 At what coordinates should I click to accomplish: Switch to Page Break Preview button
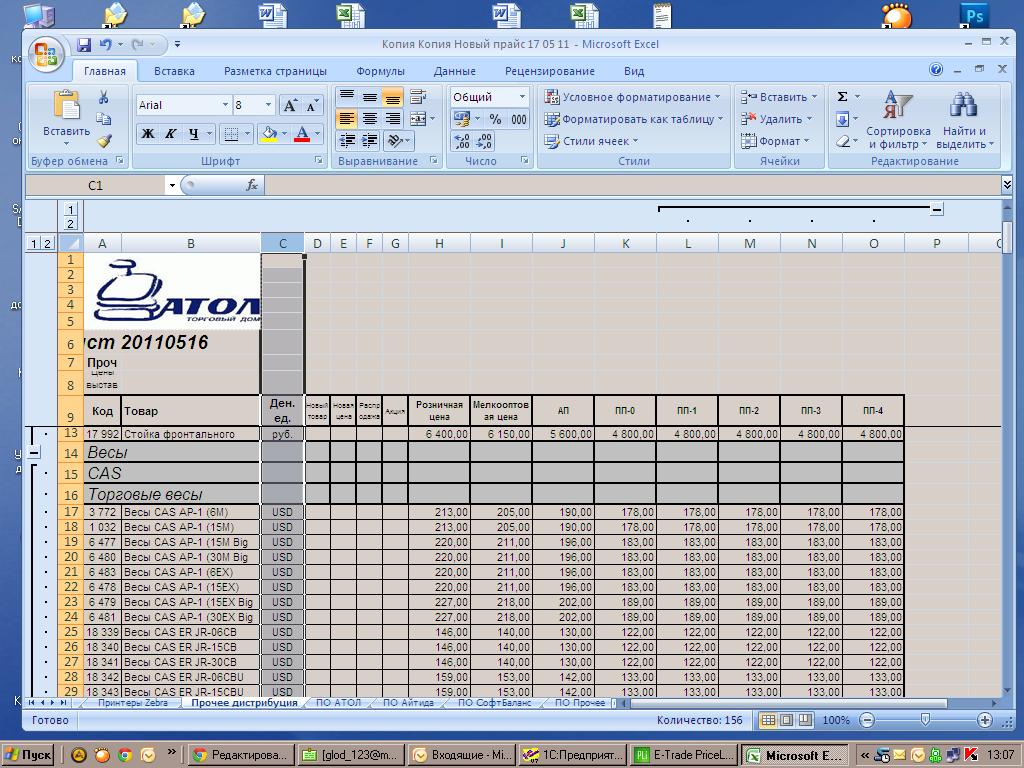pyautogui.click(x=805, y=720)
